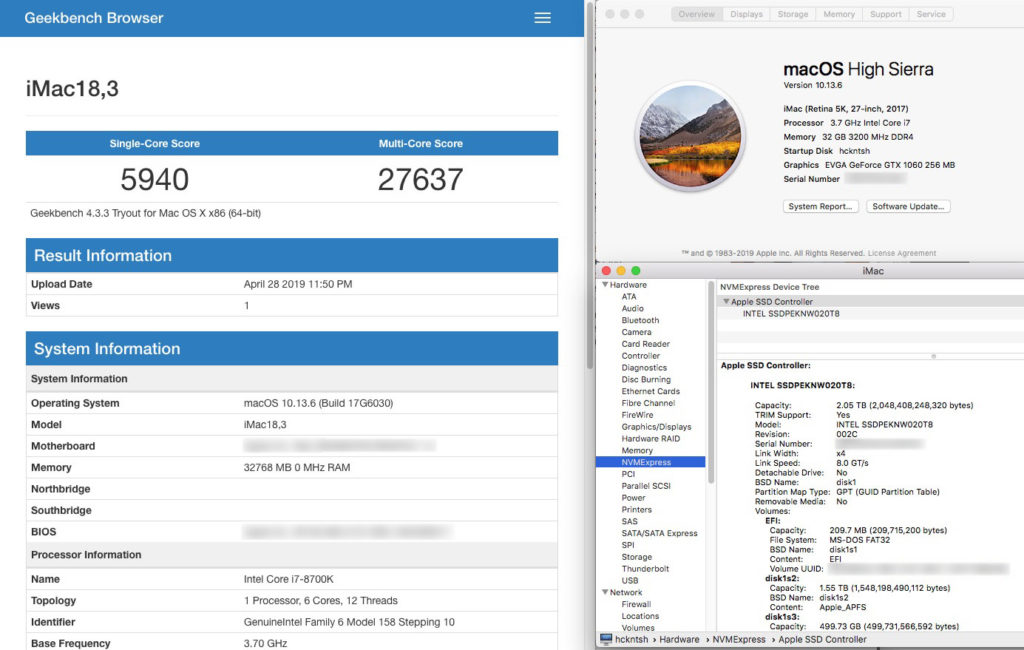Select Diagnostics in the sidebar
The image size is (1024, 650).
click(644, 367)
